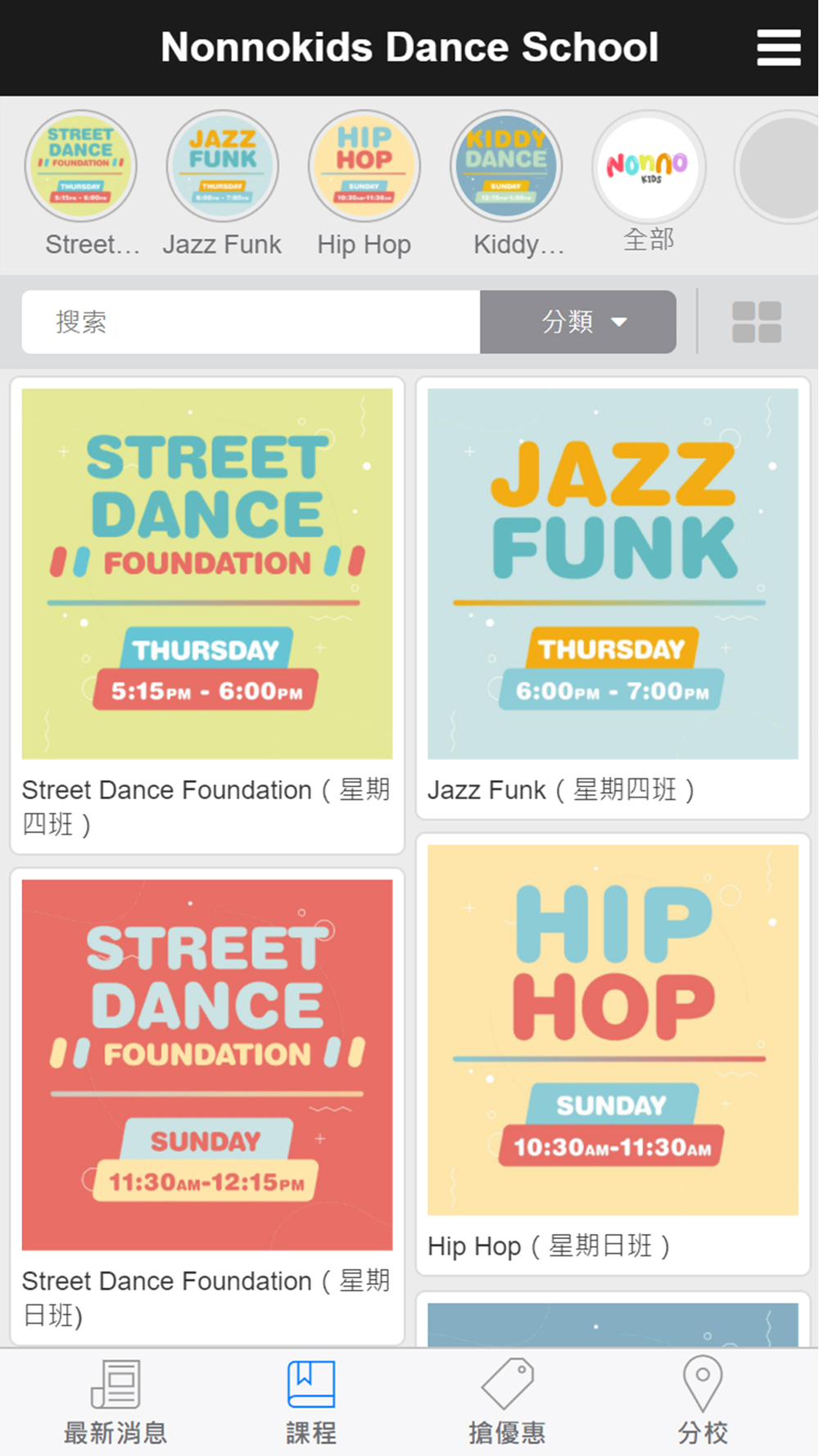This screenshot has height=1456, width=819.
Task: Select the Jazz Funk category circle
Action: coord(223,166)
